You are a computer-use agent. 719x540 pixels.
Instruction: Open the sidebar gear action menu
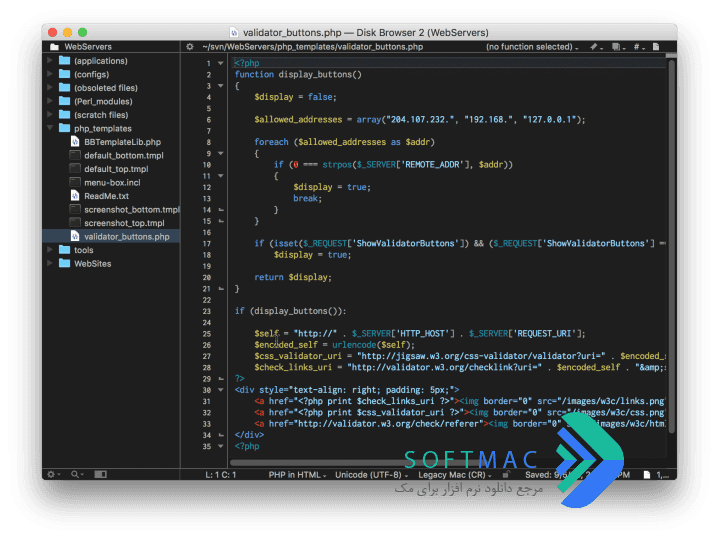pyautogui.click(x=51, y=474)
